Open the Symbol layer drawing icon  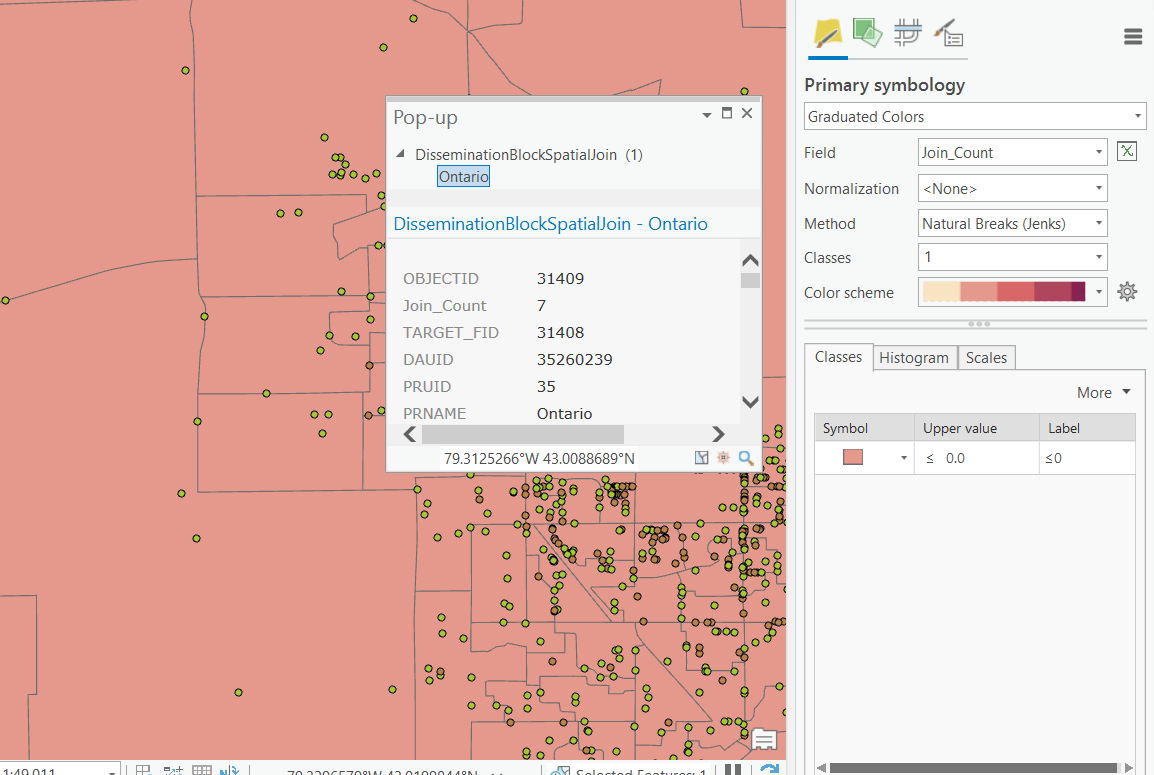907,34
